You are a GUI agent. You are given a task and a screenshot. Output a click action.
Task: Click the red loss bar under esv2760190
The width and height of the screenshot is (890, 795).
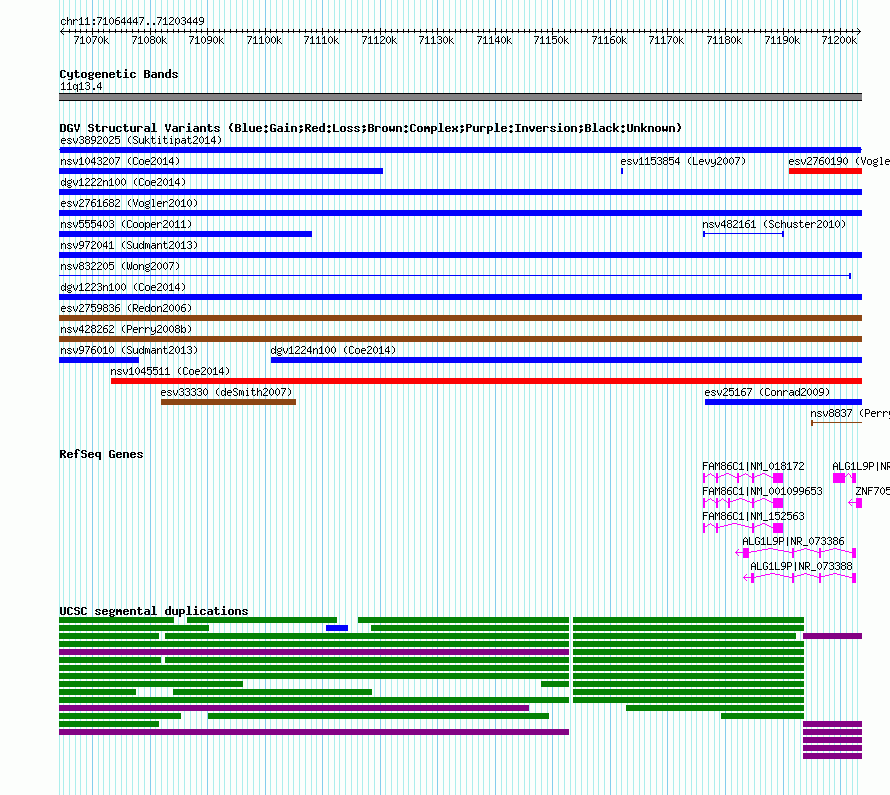coord(825,171)
